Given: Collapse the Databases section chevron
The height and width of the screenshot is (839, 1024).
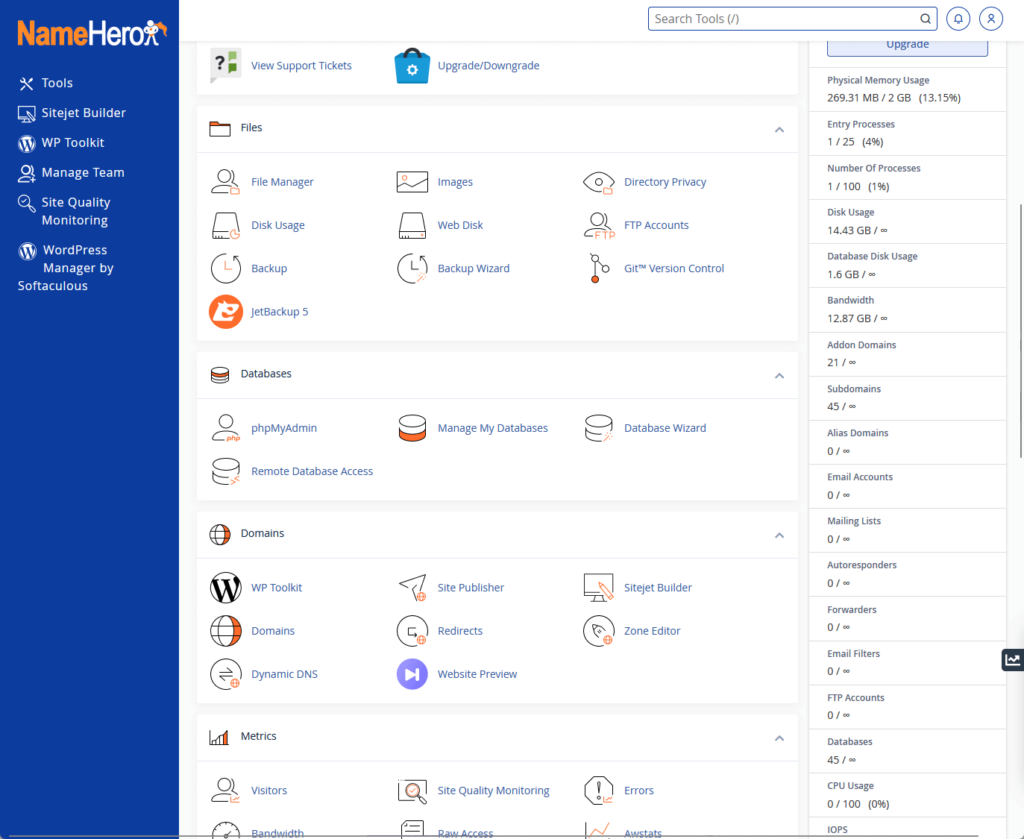Looking at the screenshot, I should pyautogui.click(x=779, y=375).
